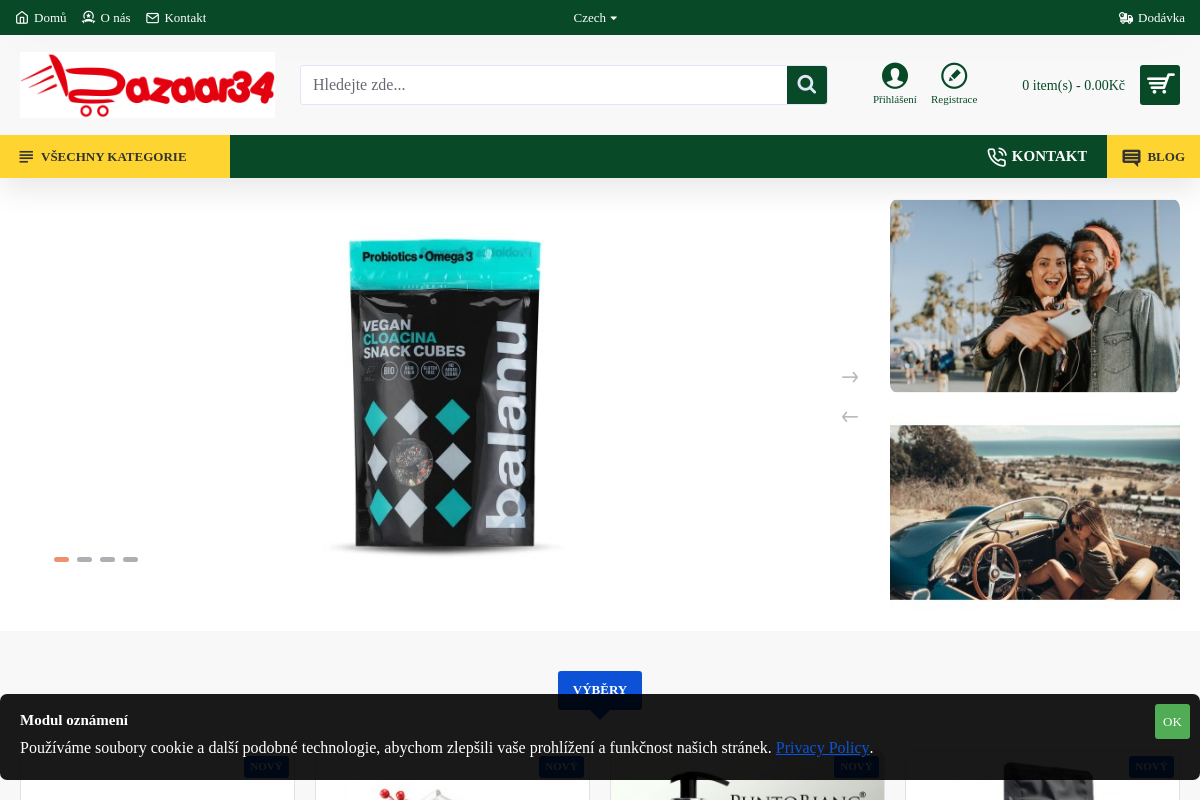Image resolution: width=1200 pixels, height=800 pixels.
Task: Open the BLOG menu item
Action: [x=1153, y=156]
